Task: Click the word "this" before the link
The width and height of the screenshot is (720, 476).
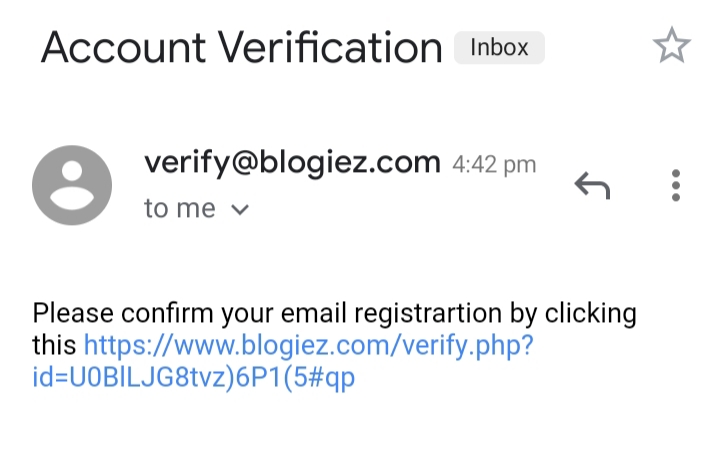Action: (54, 345)
